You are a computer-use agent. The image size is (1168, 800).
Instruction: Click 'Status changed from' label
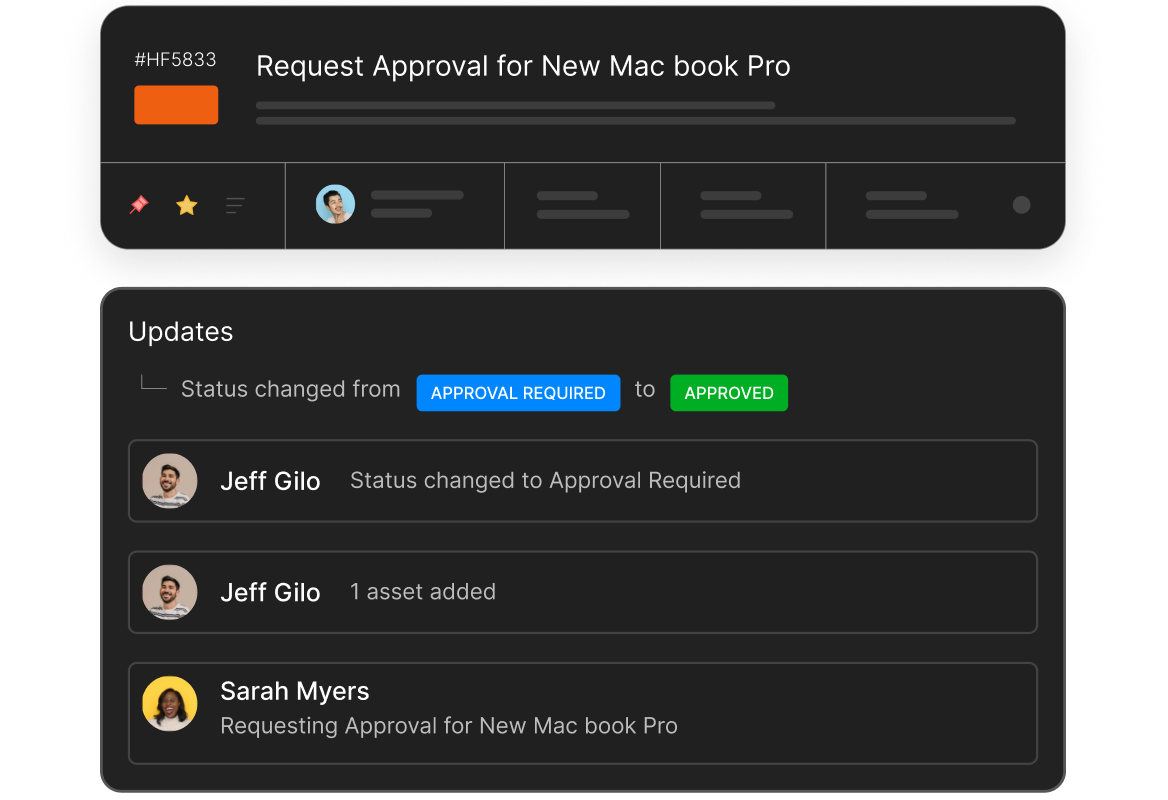point(291,389)
